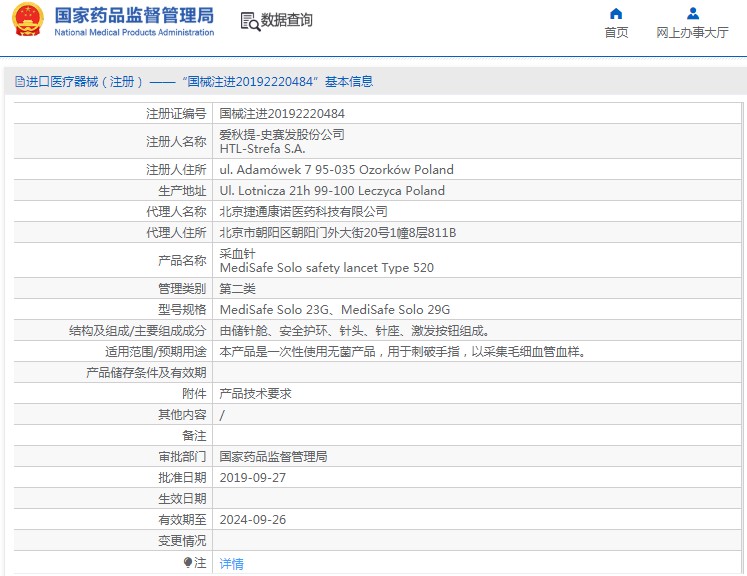
Task: Click the 网上办事大厅 user icon
Action: 693,13
